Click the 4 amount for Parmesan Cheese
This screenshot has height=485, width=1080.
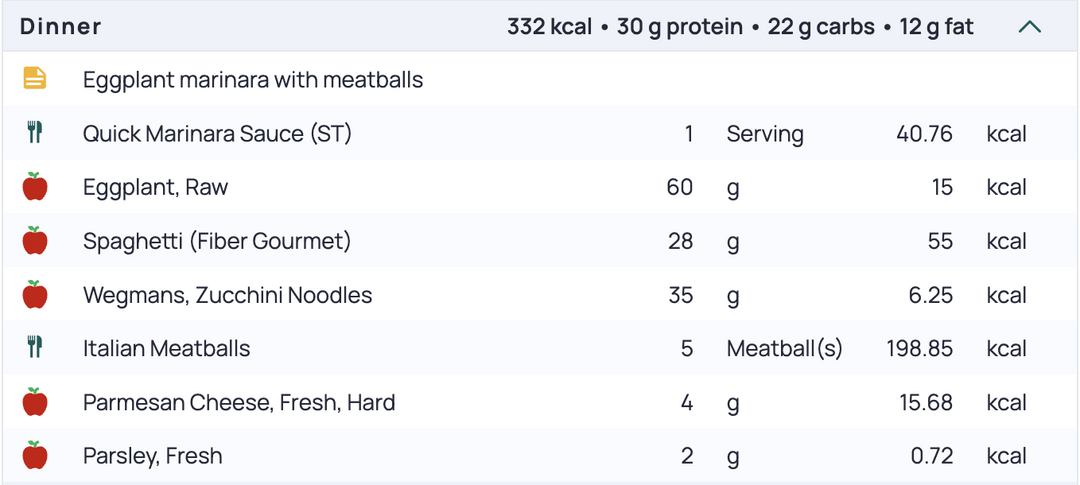687,402
